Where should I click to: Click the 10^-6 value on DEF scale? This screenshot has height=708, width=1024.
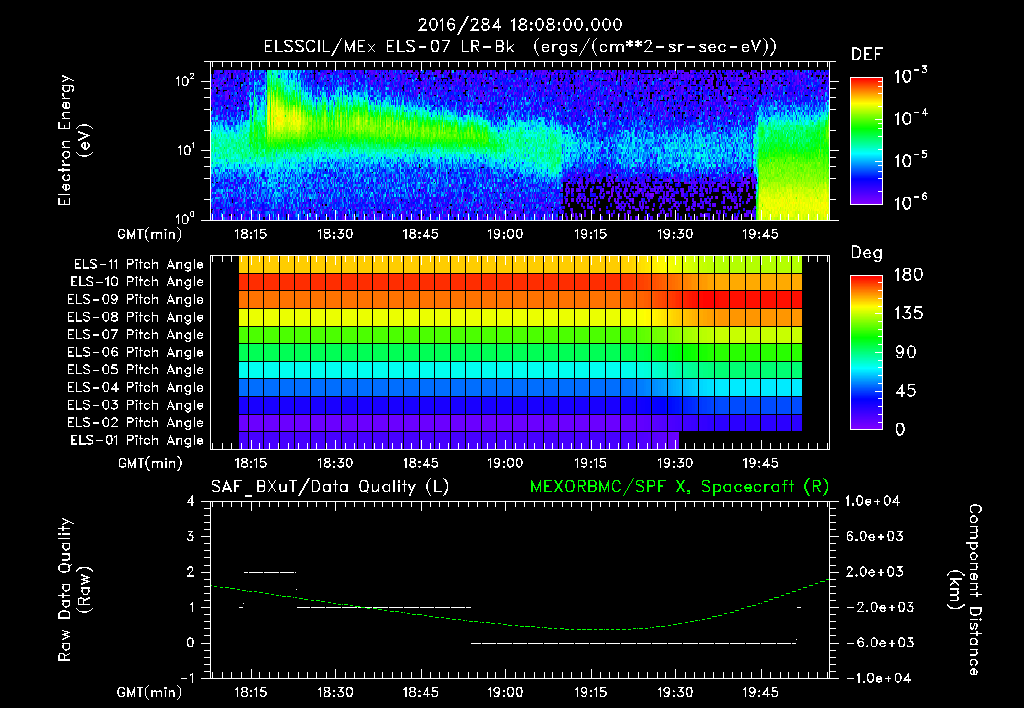(910, 202)
